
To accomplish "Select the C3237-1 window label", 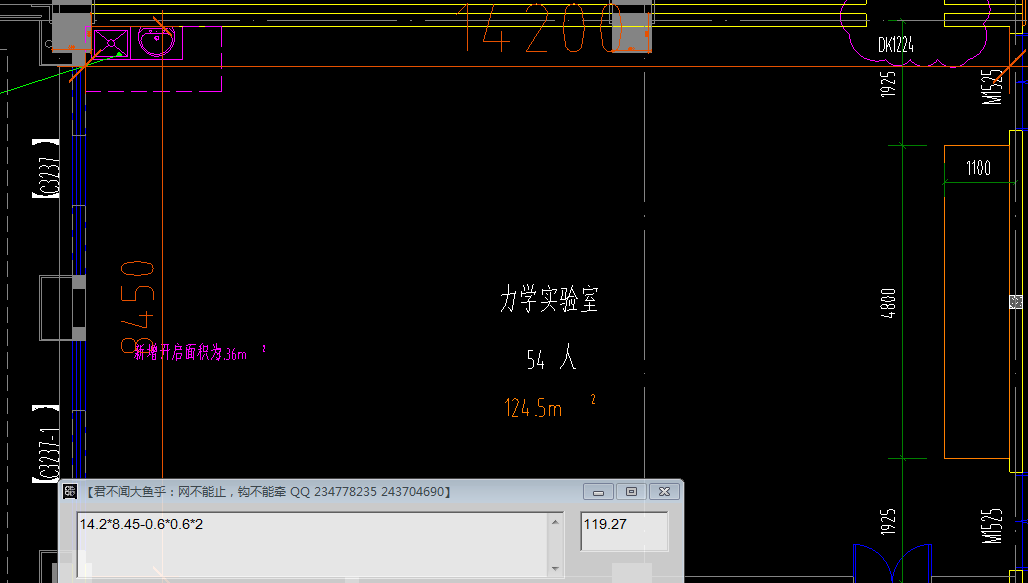I will [48, 444].
